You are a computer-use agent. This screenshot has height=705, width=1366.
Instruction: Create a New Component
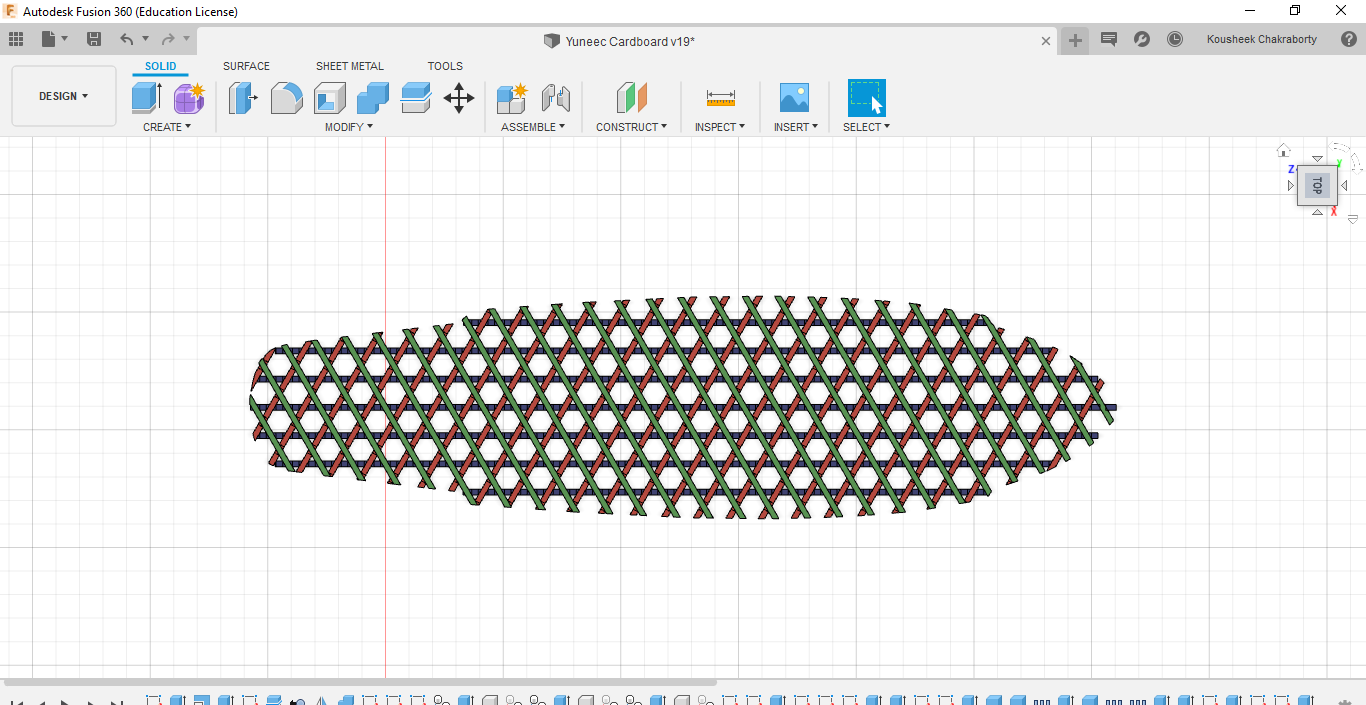pos(512,97)
